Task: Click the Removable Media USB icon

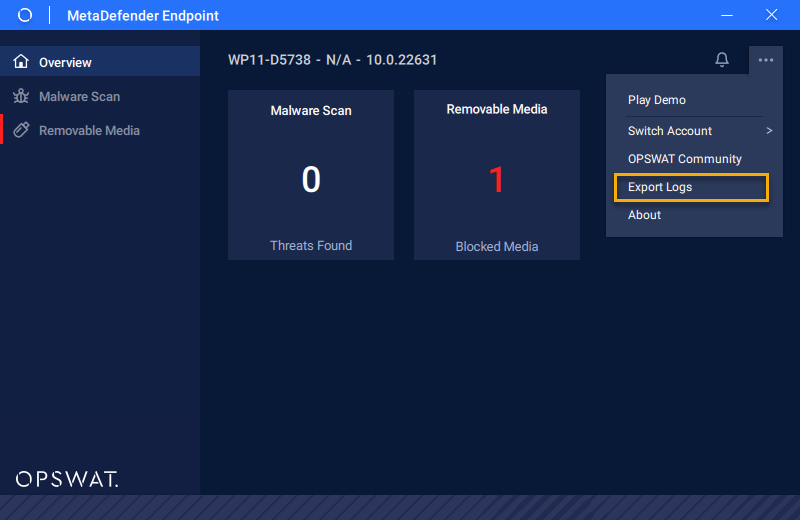Action: (21, 130)
